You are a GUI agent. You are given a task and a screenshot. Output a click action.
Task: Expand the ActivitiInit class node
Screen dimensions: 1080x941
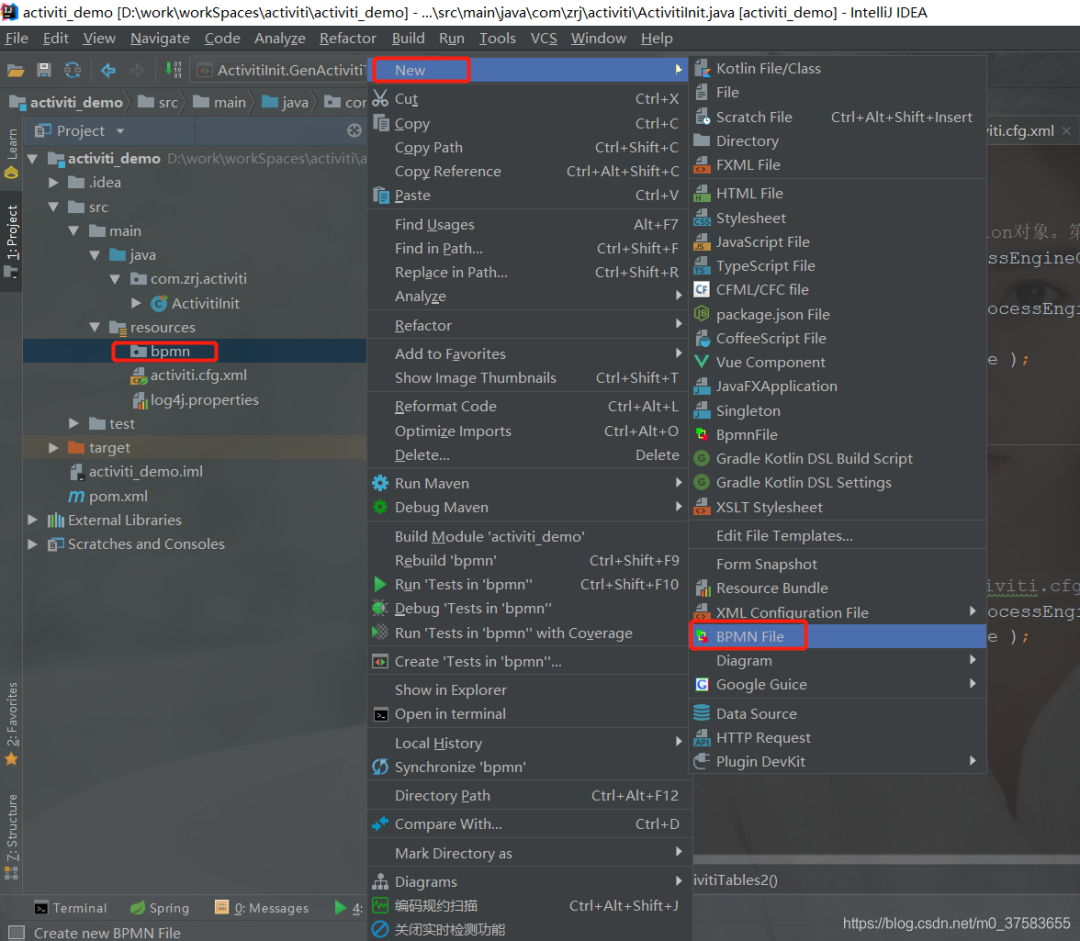pos(136,303)
